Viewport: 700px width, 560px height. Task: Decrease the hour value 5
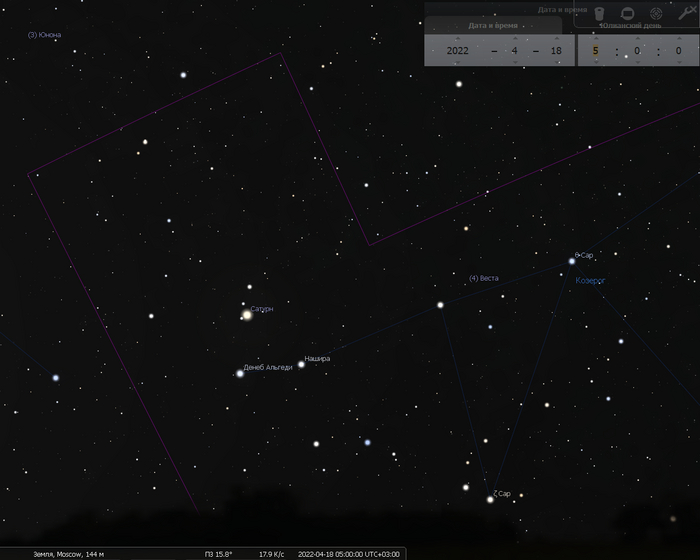596,63
